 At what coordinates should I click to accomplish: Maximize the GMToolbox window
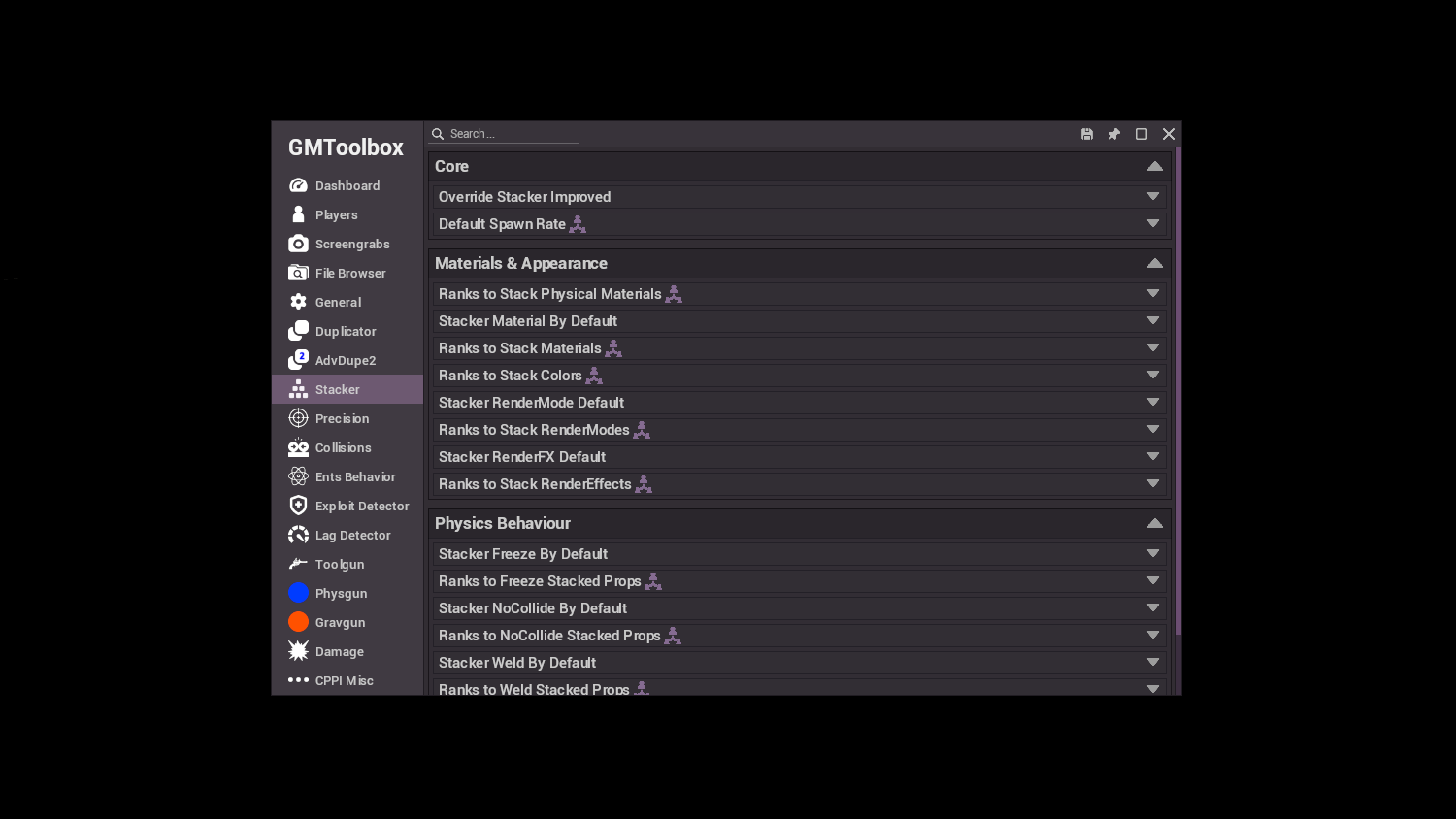[x=1142, y=134]
